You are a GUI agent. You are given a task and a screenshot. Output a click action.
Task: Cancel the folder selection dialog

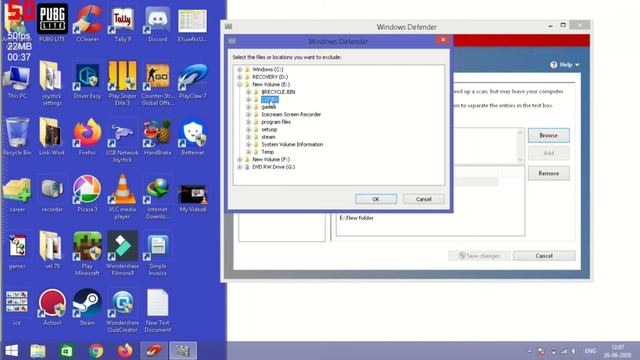[x=423, y=199]
